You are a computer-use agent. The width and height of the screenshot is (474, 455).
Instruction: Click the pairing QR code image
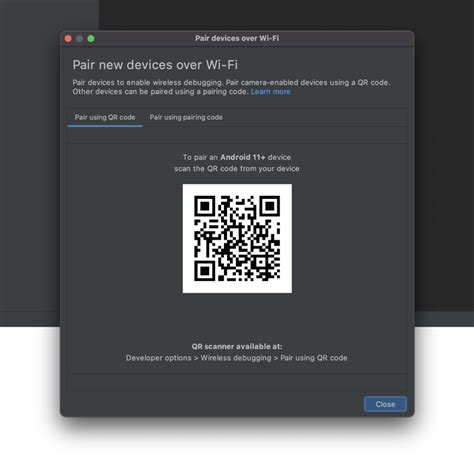pyautogui.click(x=237, y=239)
